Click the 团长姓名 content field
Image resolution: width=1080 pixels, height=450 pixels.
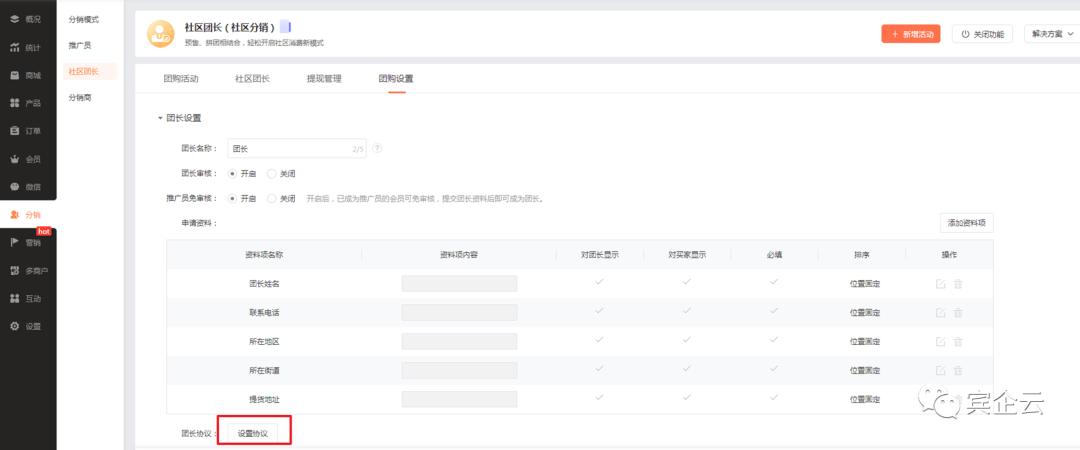[x=459, y=283]
